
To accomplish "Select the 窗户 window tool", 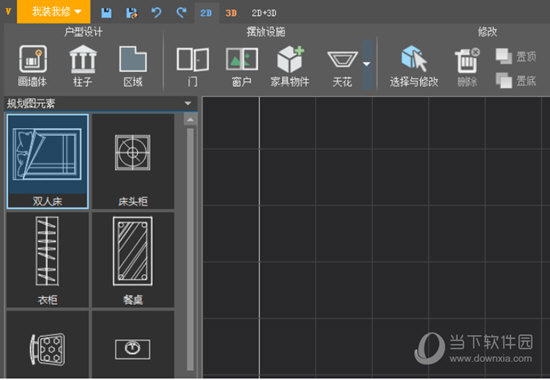I will coord(242,67).
